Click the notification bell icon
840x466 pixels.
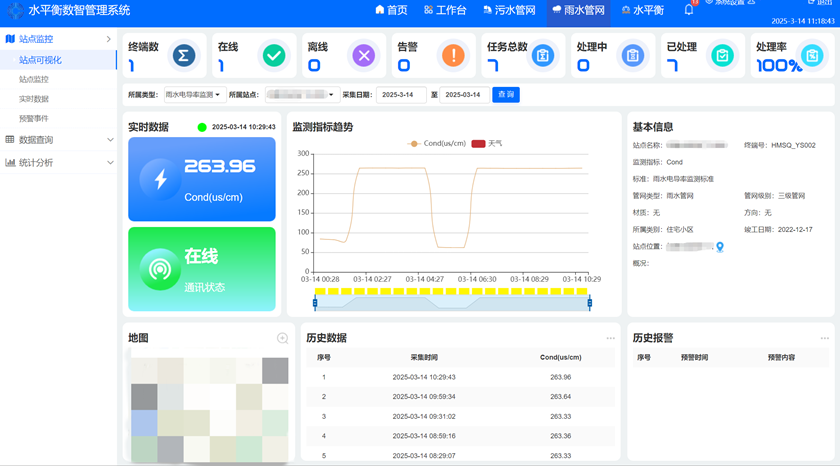coord(689,10)
